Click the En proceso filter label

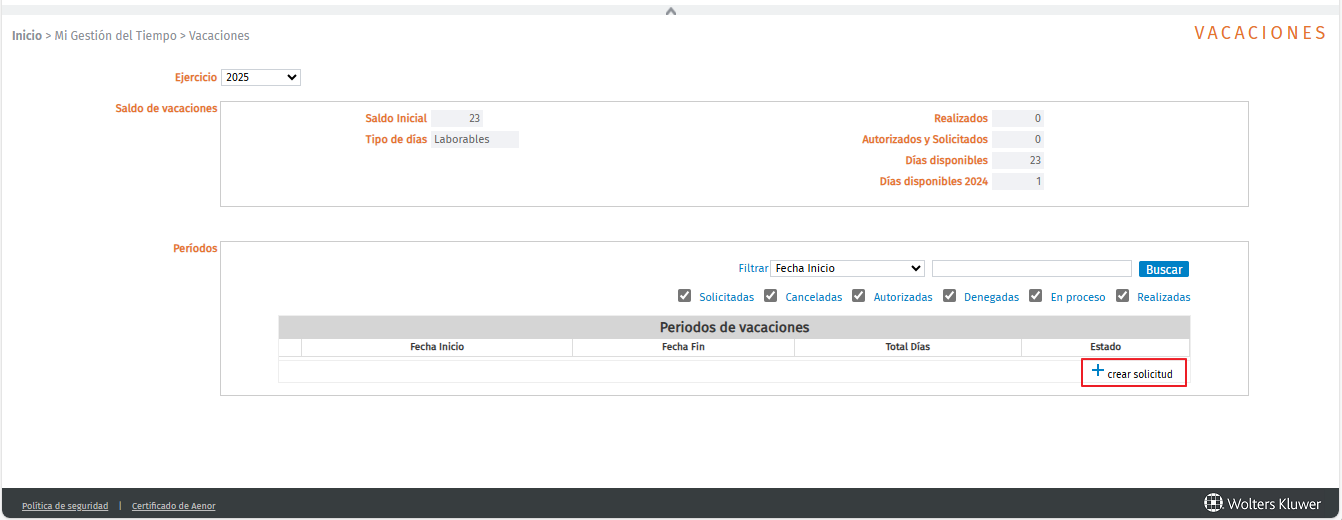click(1078, 297)
